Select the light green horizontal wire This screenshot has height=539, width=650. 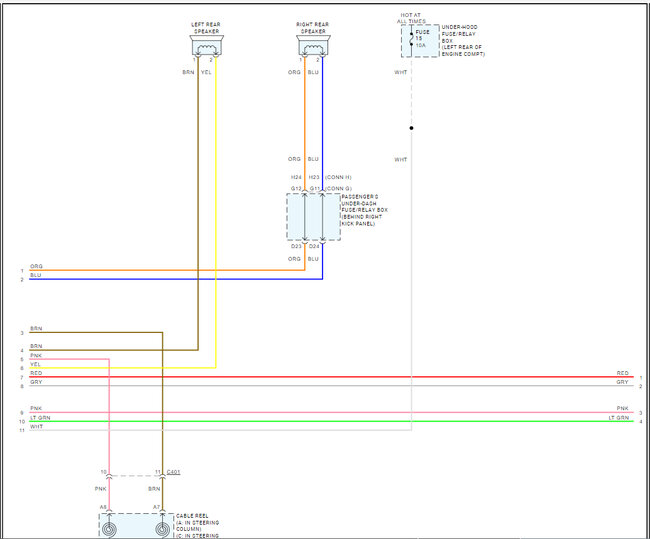coord(331,422)
